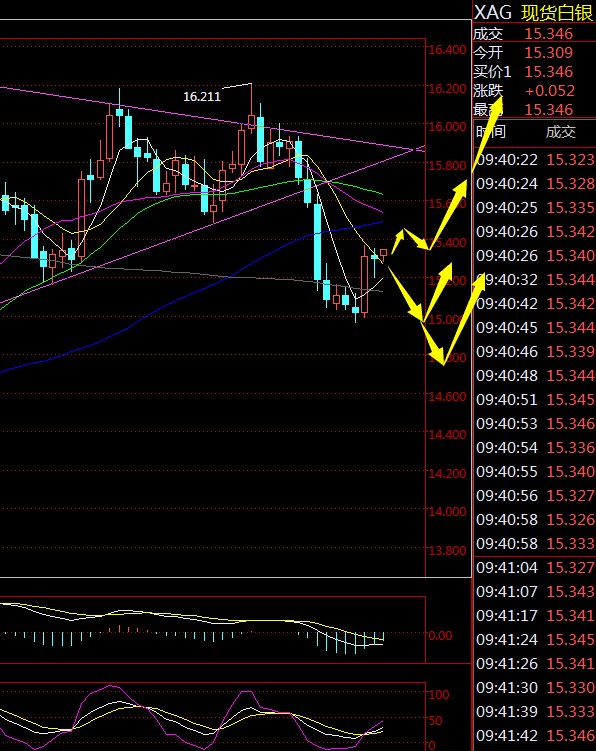The width and height of the screenshot is (596, 751).
Task: Select the tick at 09:40:55
Action: [x=535, y=471]
